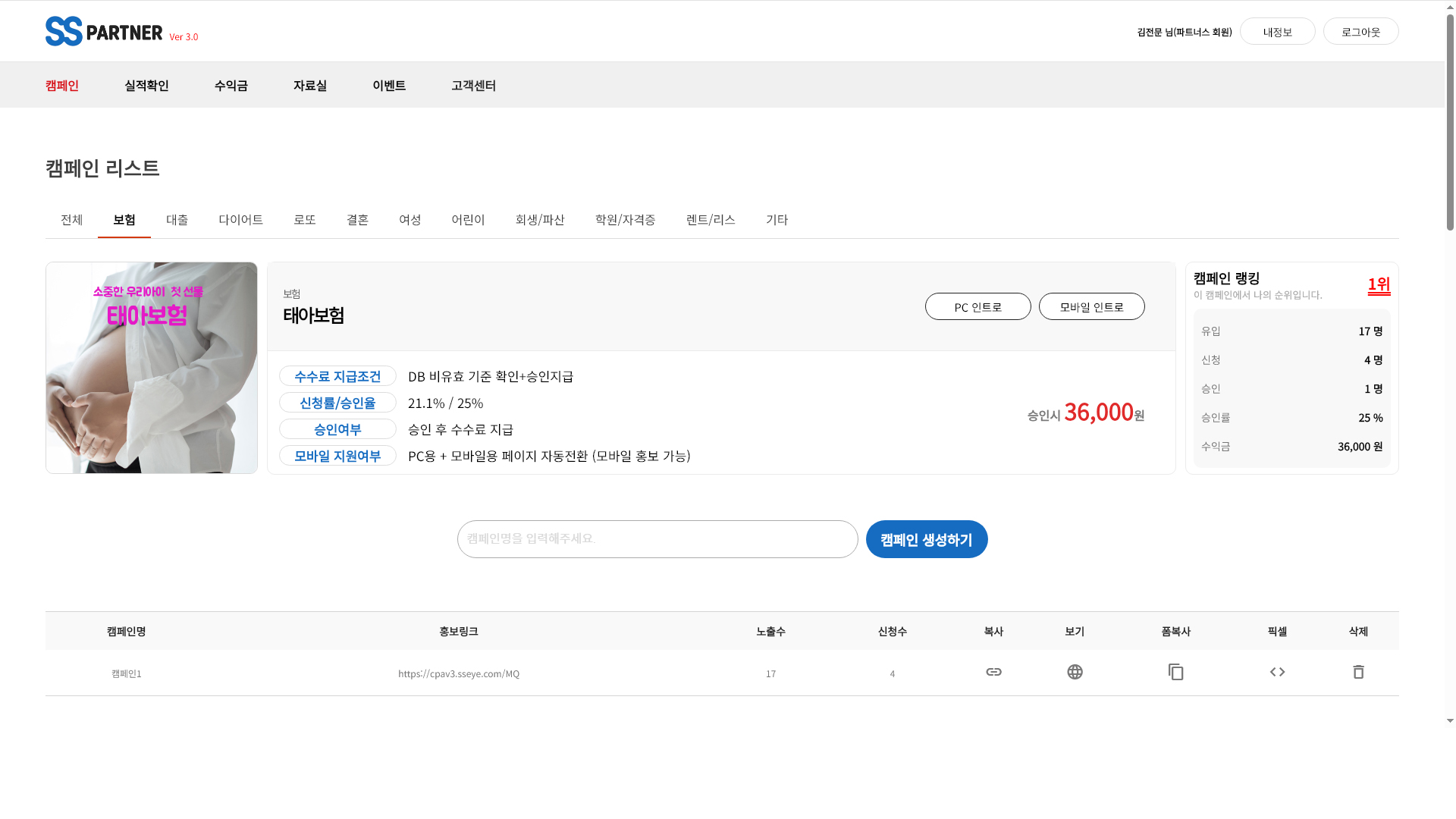This screenshot has width=1456, height=819.
Task: Open the 실적확인 menu
Action: click(146, 86)
